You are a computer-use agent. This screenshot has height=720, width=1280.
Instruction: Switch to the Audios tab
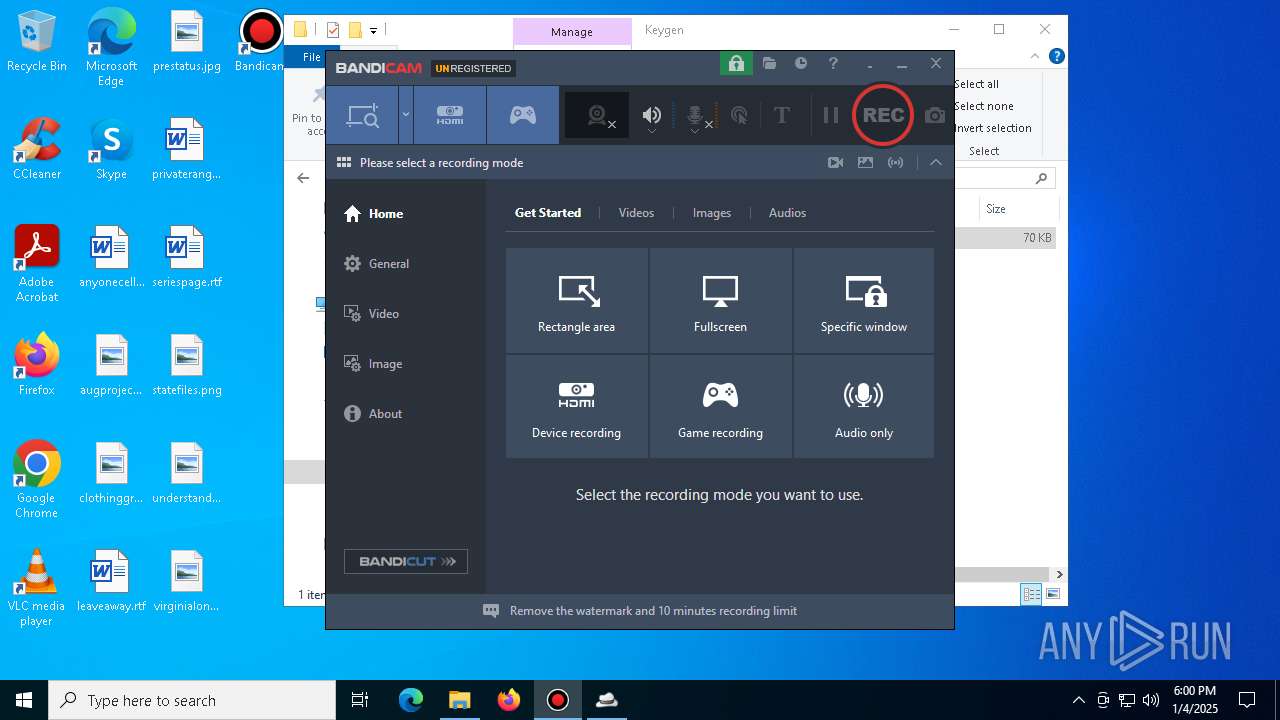tap(787, 212)
